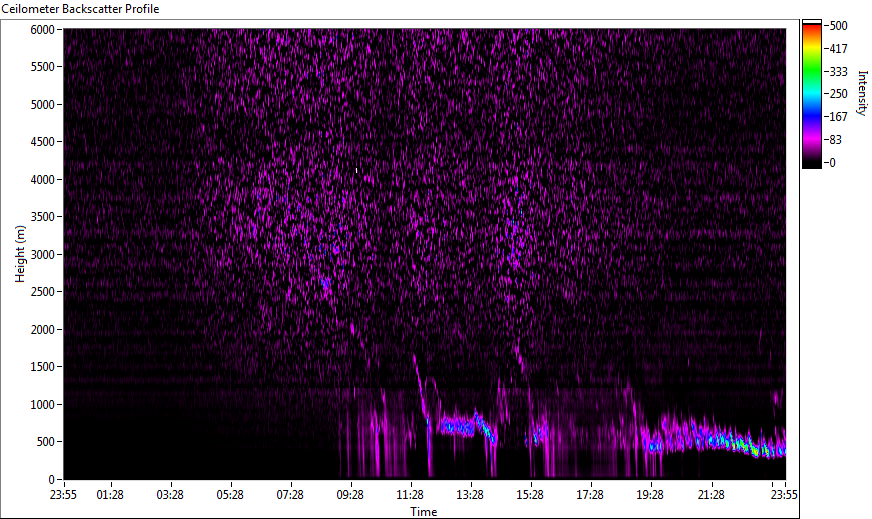
Task: Select the 2000 height axis value
Action: coord(42,330)
